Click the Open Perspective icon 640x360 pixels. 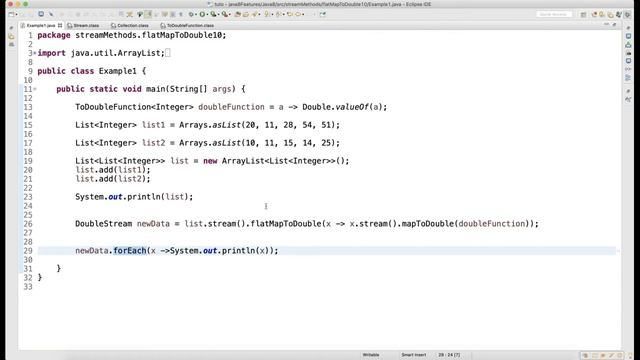click(x=583, y=14)
